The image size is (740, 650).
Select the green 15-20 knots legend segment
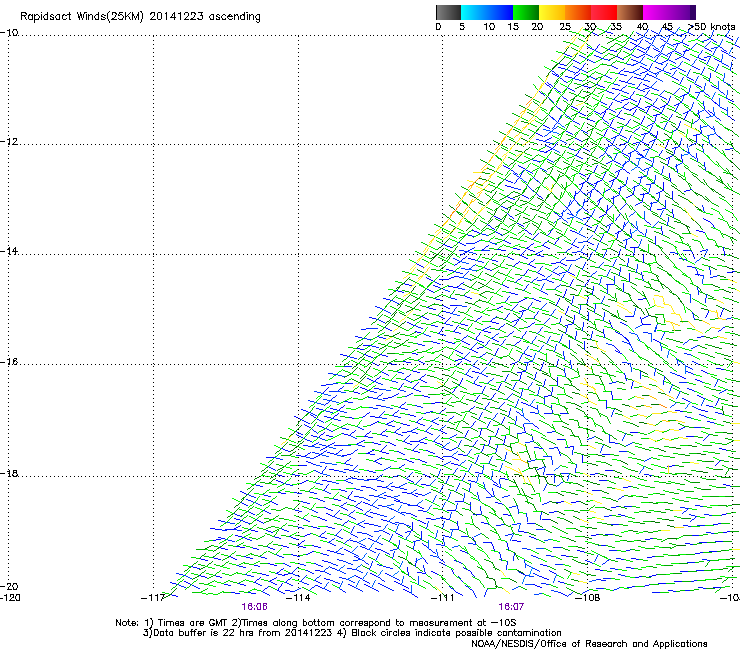point(526,12)
